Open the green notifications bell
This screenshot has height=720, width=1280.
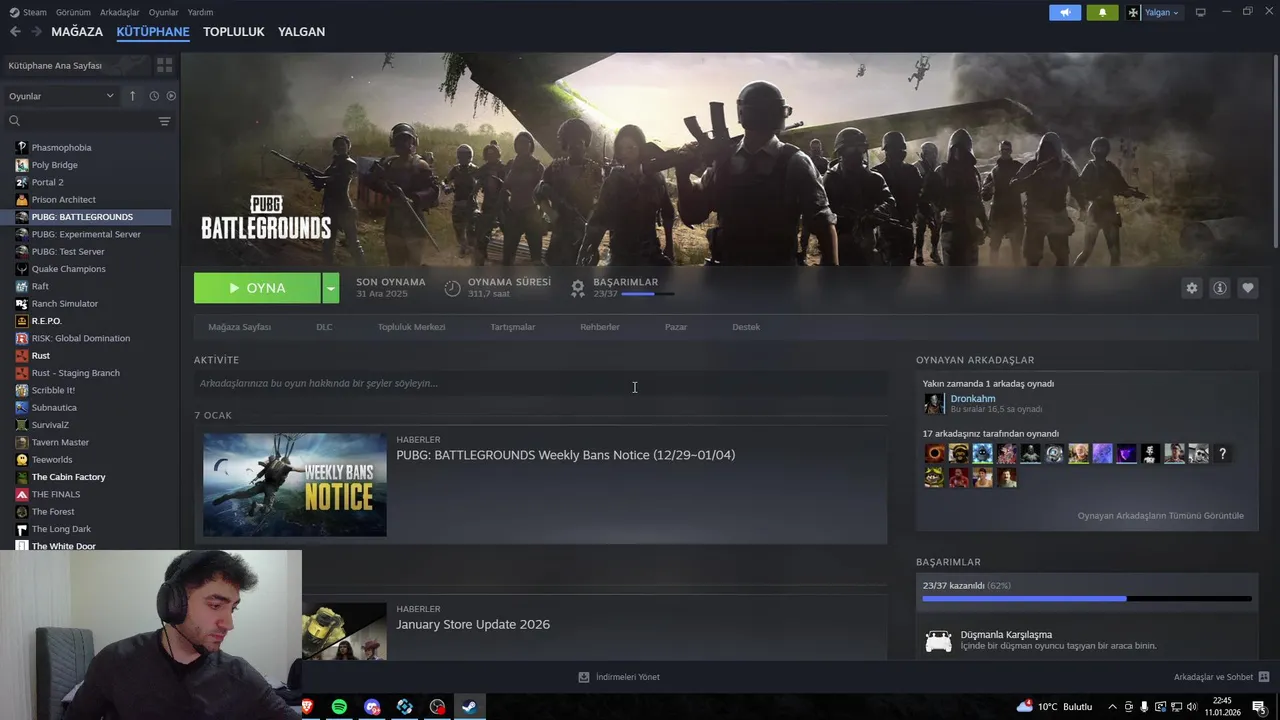[1102, 12]
